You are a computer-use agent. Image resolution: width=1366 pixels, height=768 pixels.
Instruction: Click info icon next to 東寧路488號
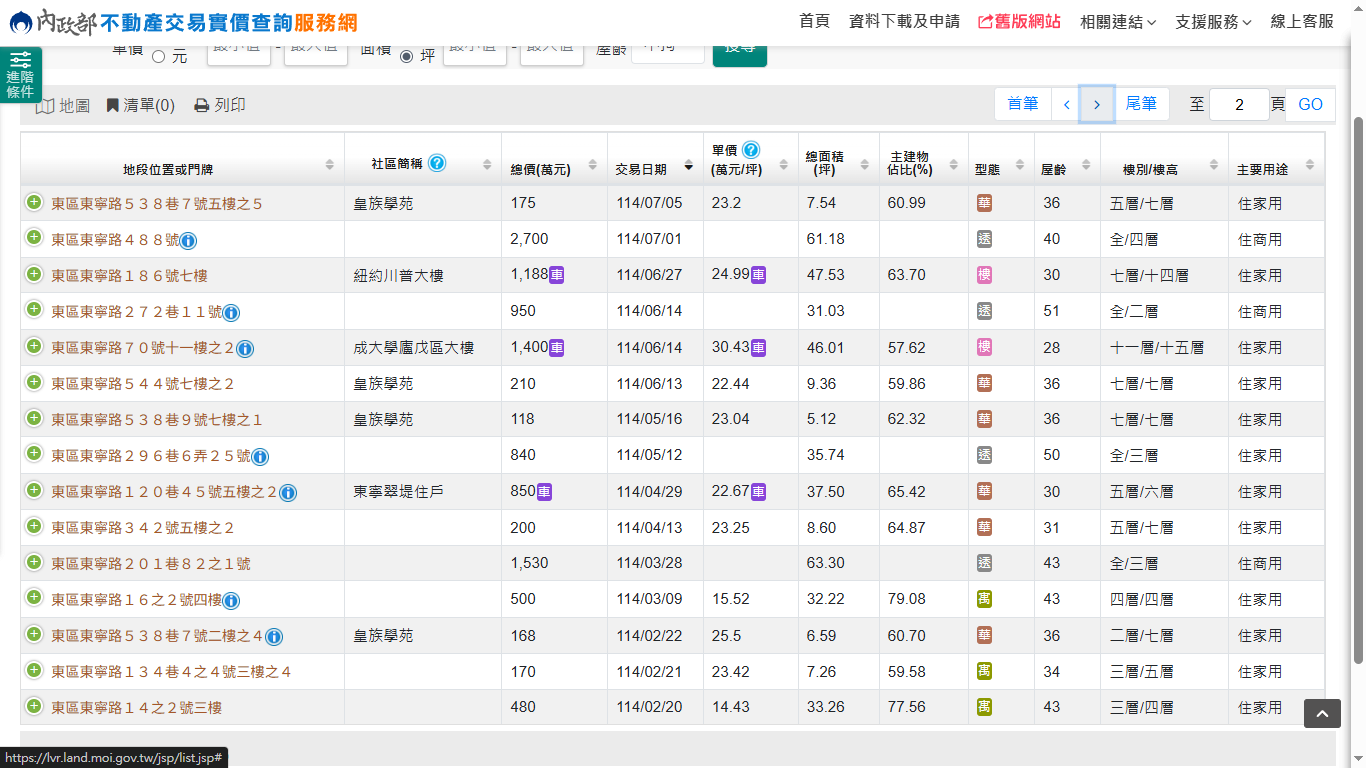(188, 240)
